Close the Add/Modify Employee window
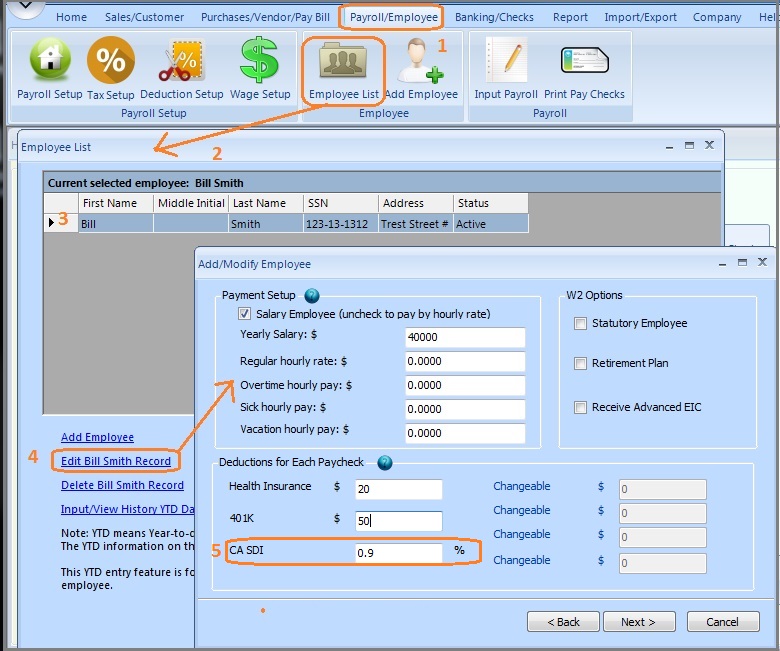 (762, 262)
